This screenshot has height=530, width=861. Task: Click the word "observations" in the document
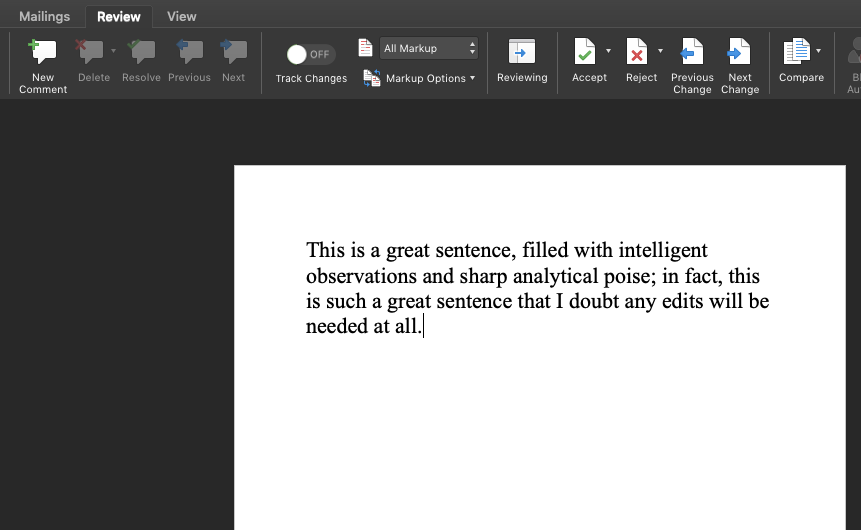pyautogui.click(x=361, y=276)
